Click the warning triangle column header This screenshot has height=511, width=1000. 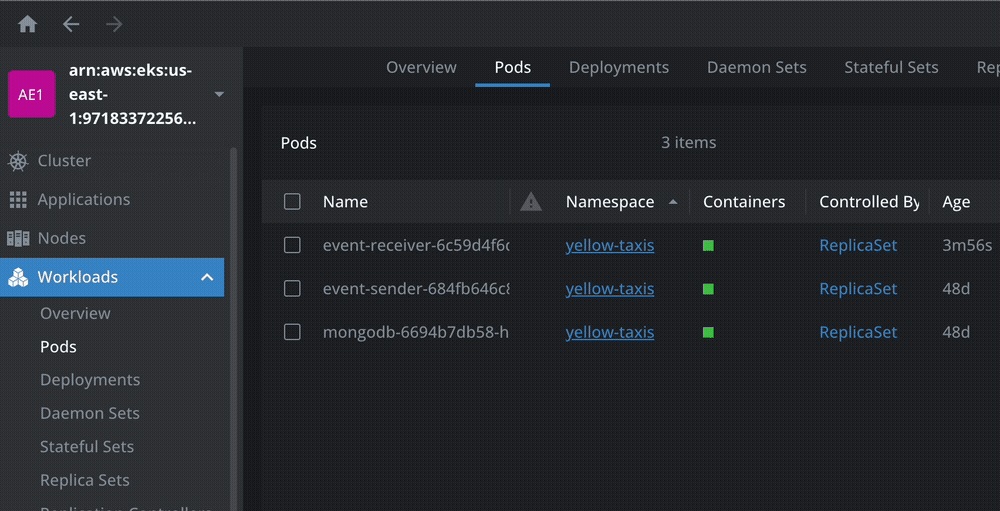(531, 202)
